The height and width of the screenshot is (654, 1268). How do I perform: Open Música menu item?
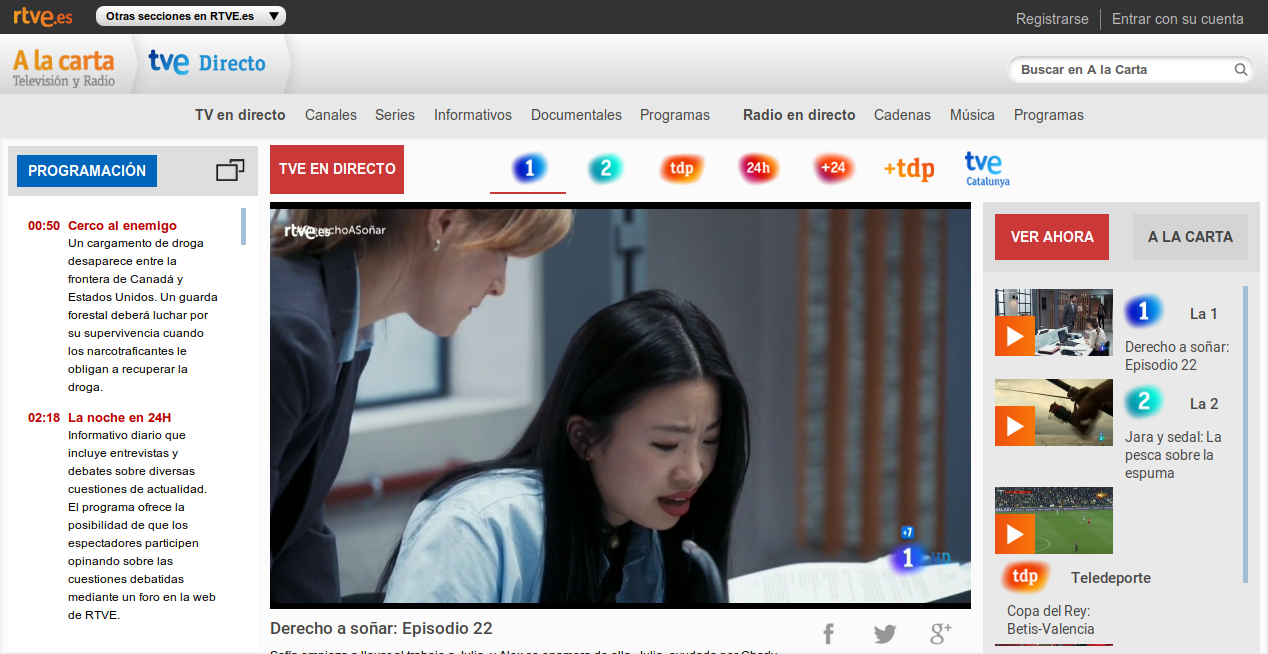[x=972, y=115]
